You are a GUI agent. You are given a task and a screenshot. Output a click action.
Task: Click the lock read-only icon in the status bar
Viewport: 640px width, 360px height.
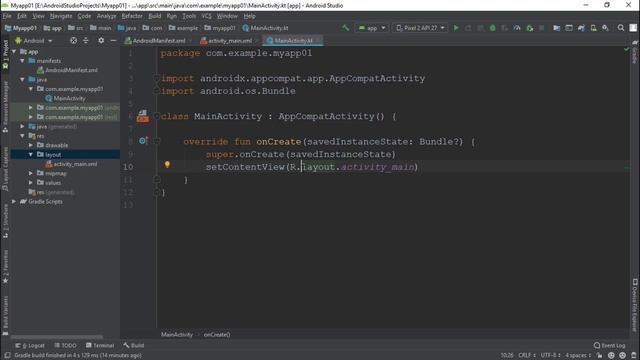(600, 356)
